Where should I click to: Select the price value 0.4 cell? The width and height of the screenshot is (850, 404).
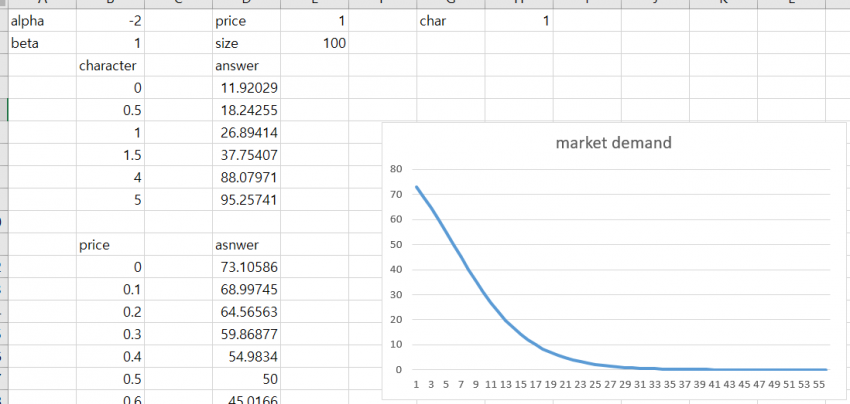coord(111,357)
